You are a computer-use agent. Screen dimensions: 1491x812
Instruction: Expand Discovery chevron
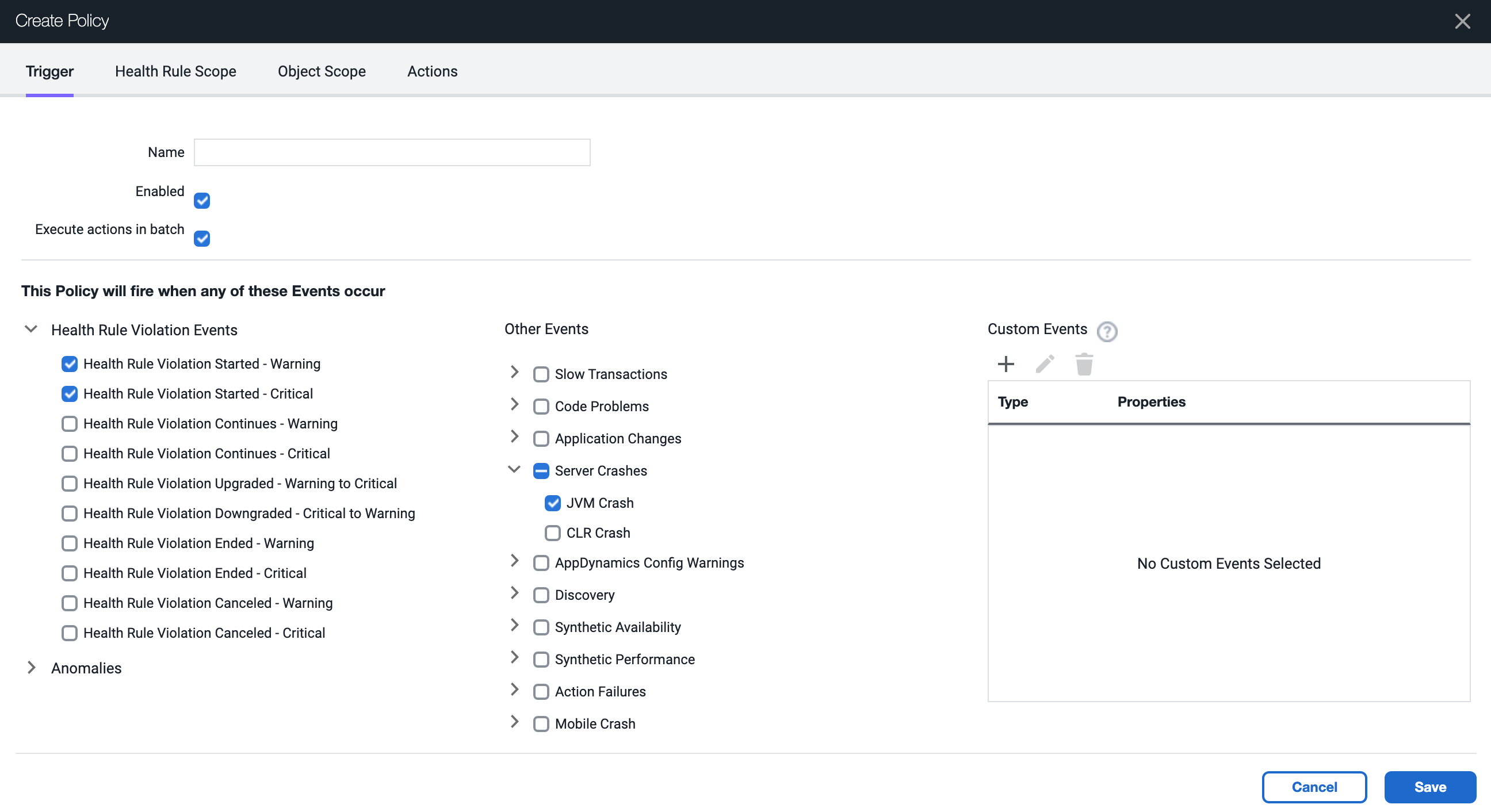click(515, 593)
